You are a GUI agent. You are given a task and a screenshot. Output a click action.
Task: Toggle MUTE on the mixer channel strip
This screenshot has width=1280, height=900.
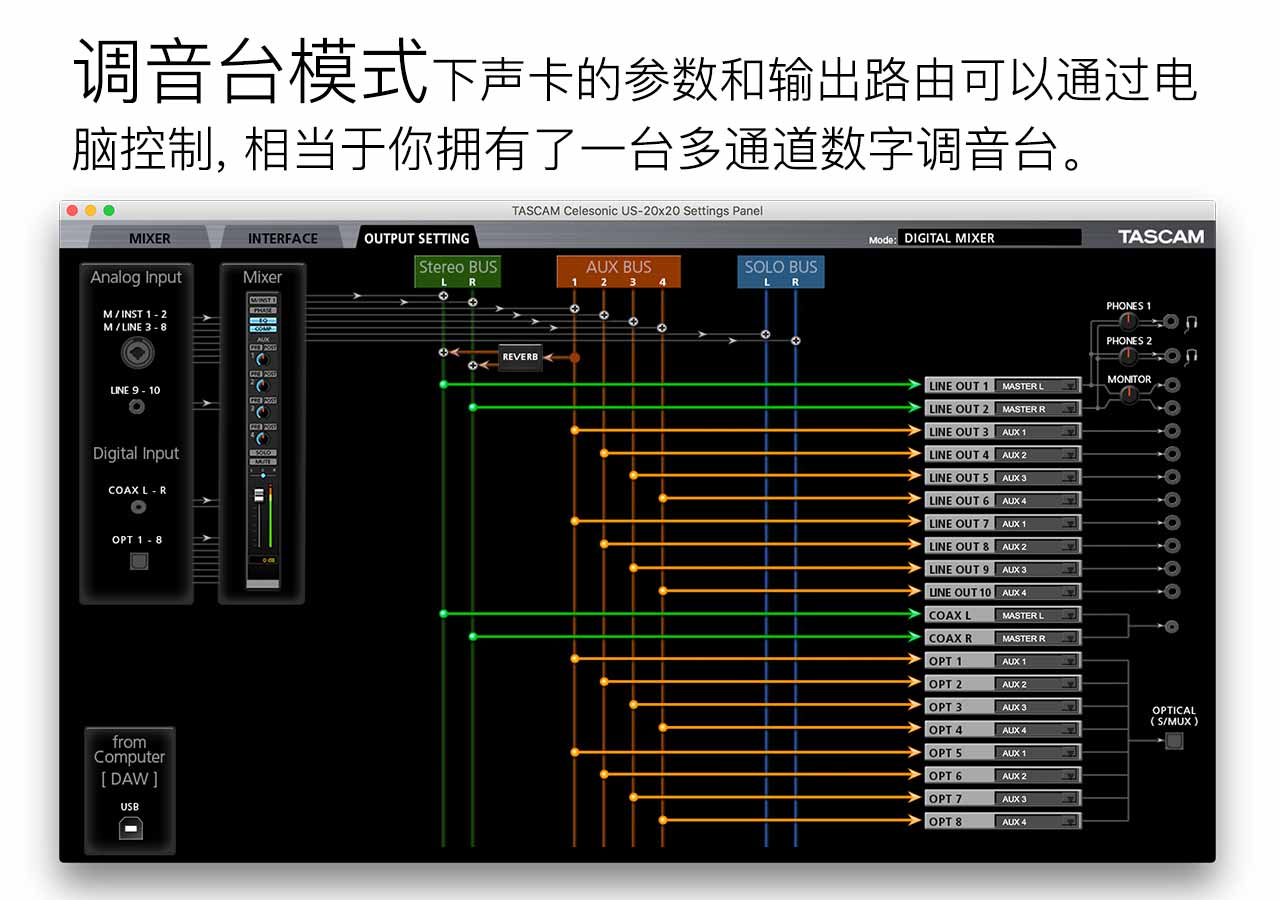[262, 461]
